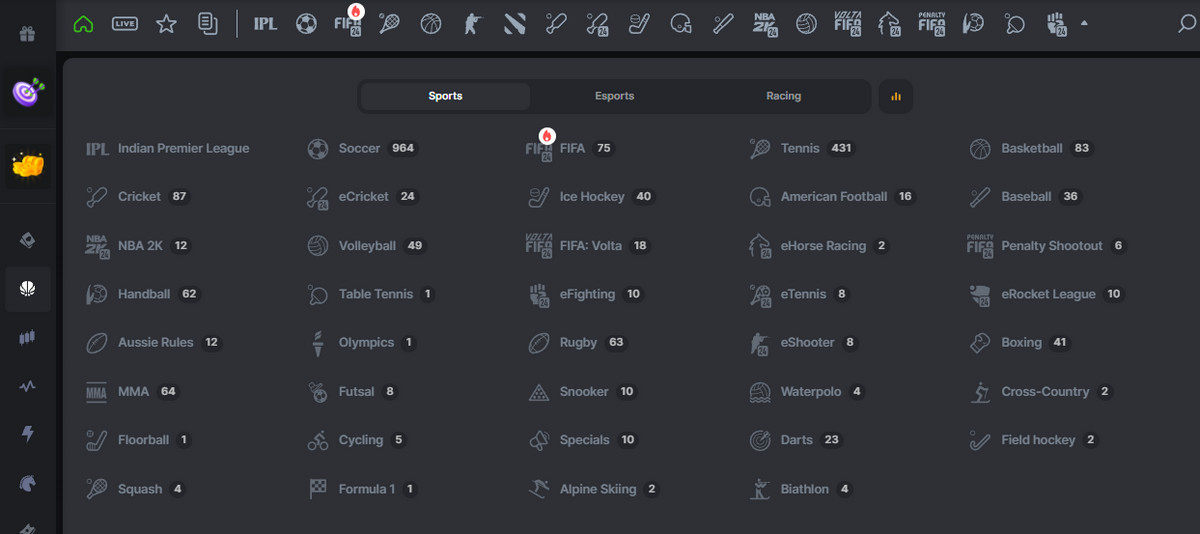Click the dartboard promo thumbnail in sidebar
This screenshot has width=1200, height=534.
pyautogui.click(x=28, y=93)
